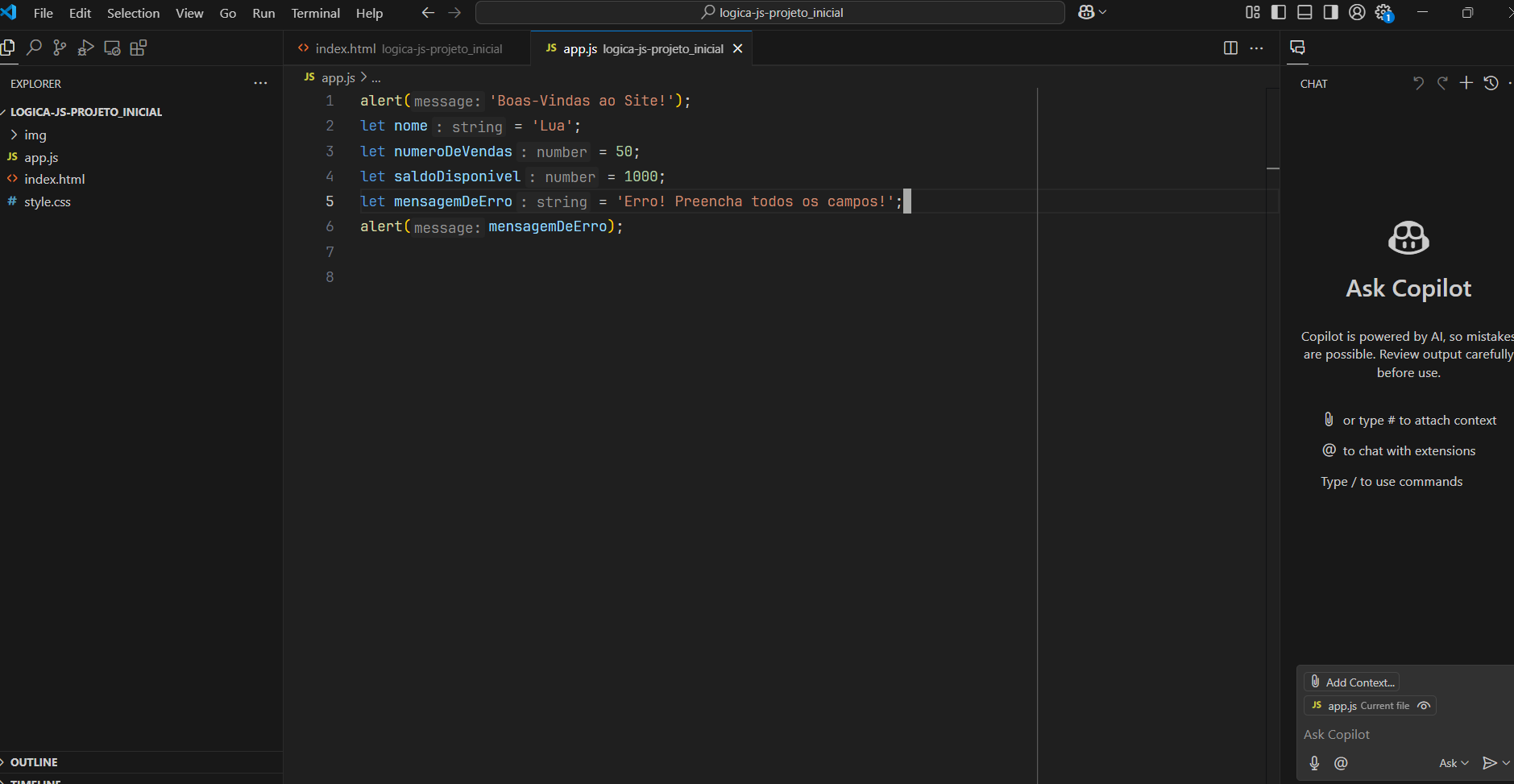Click line number 6 in the gutter
Viewport: 1514px width, 784px height.
tap(330, 226)
